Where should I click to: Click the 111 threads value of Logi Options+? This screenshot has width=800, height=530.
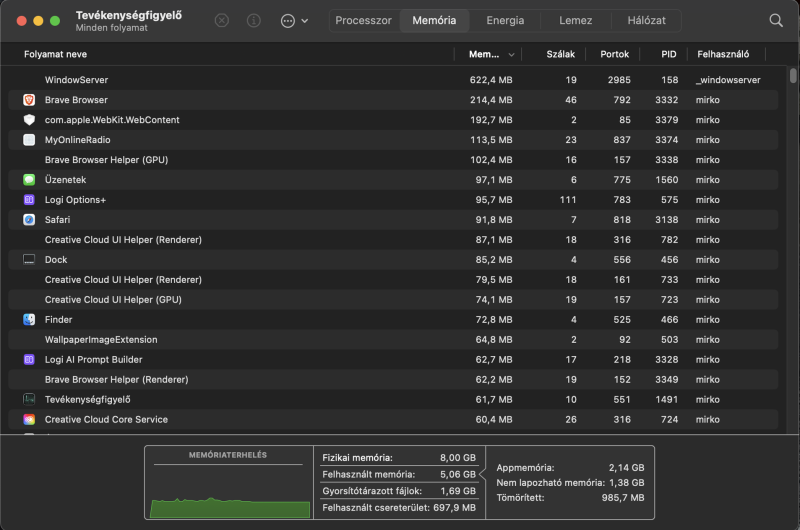[568, 199]
